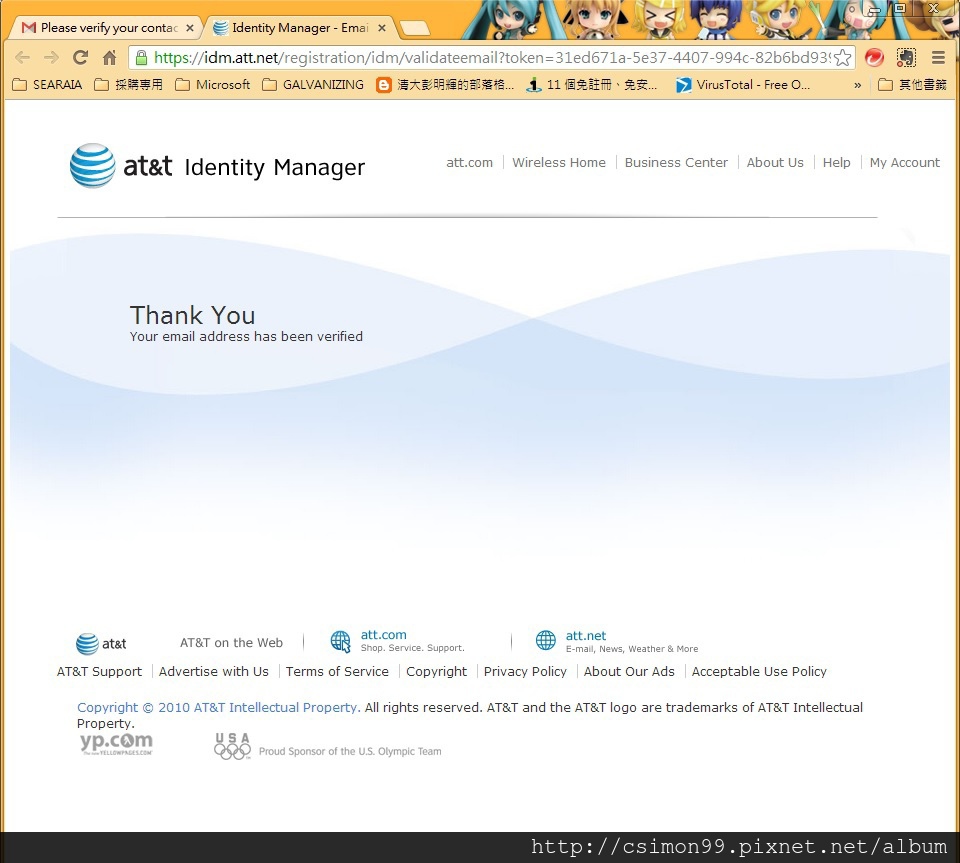
Task: Visit the About Us page
Action: (x=774, y=163)
